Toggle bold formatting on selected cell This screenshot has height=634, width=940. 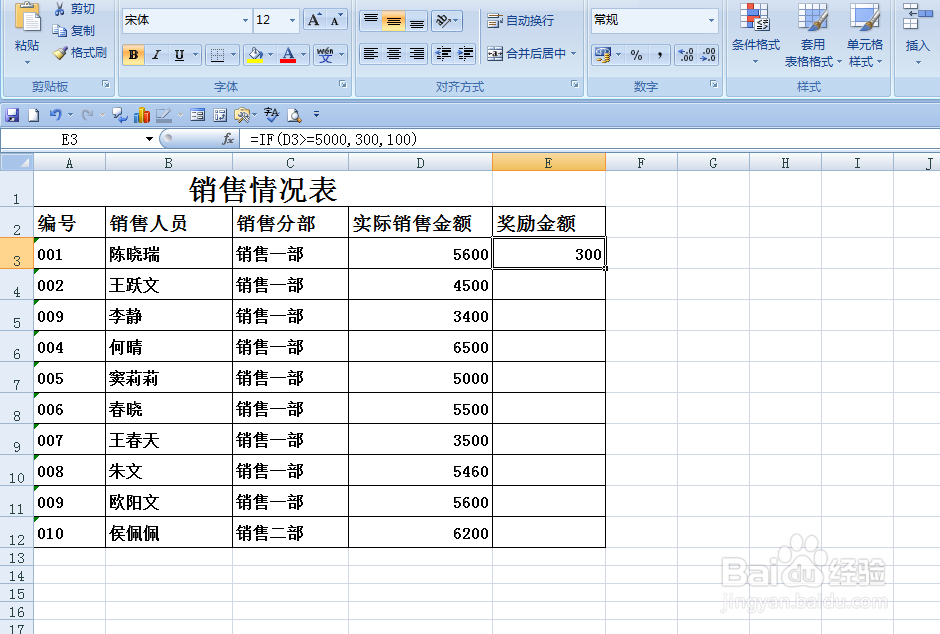pos(133,55)
